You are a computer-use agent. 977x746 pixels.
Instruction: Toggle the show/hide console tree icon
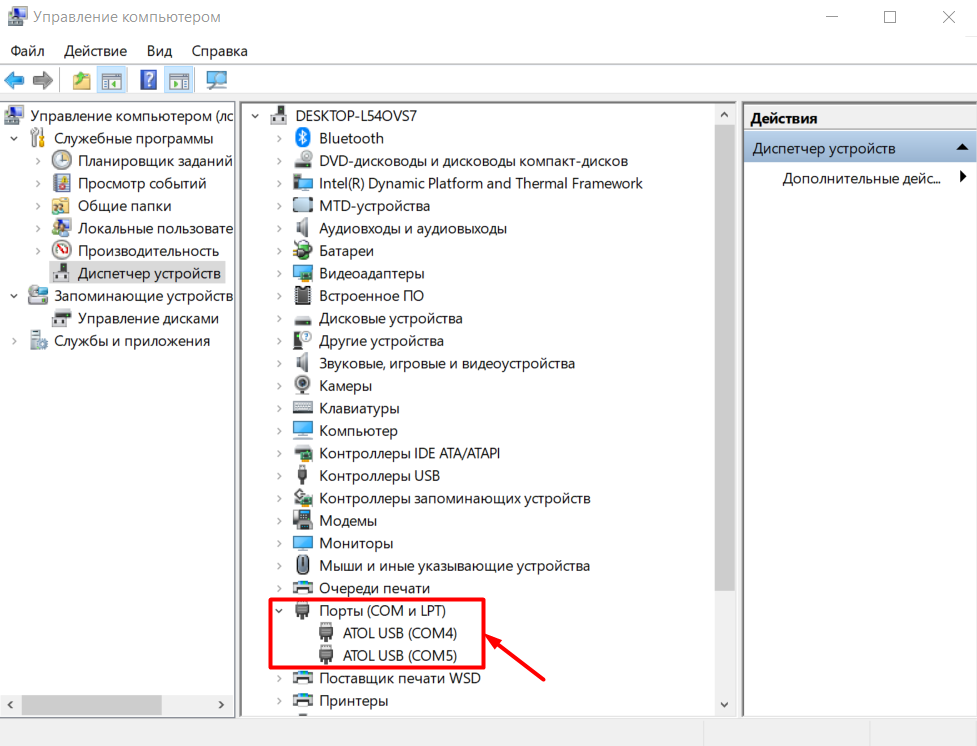112,80
